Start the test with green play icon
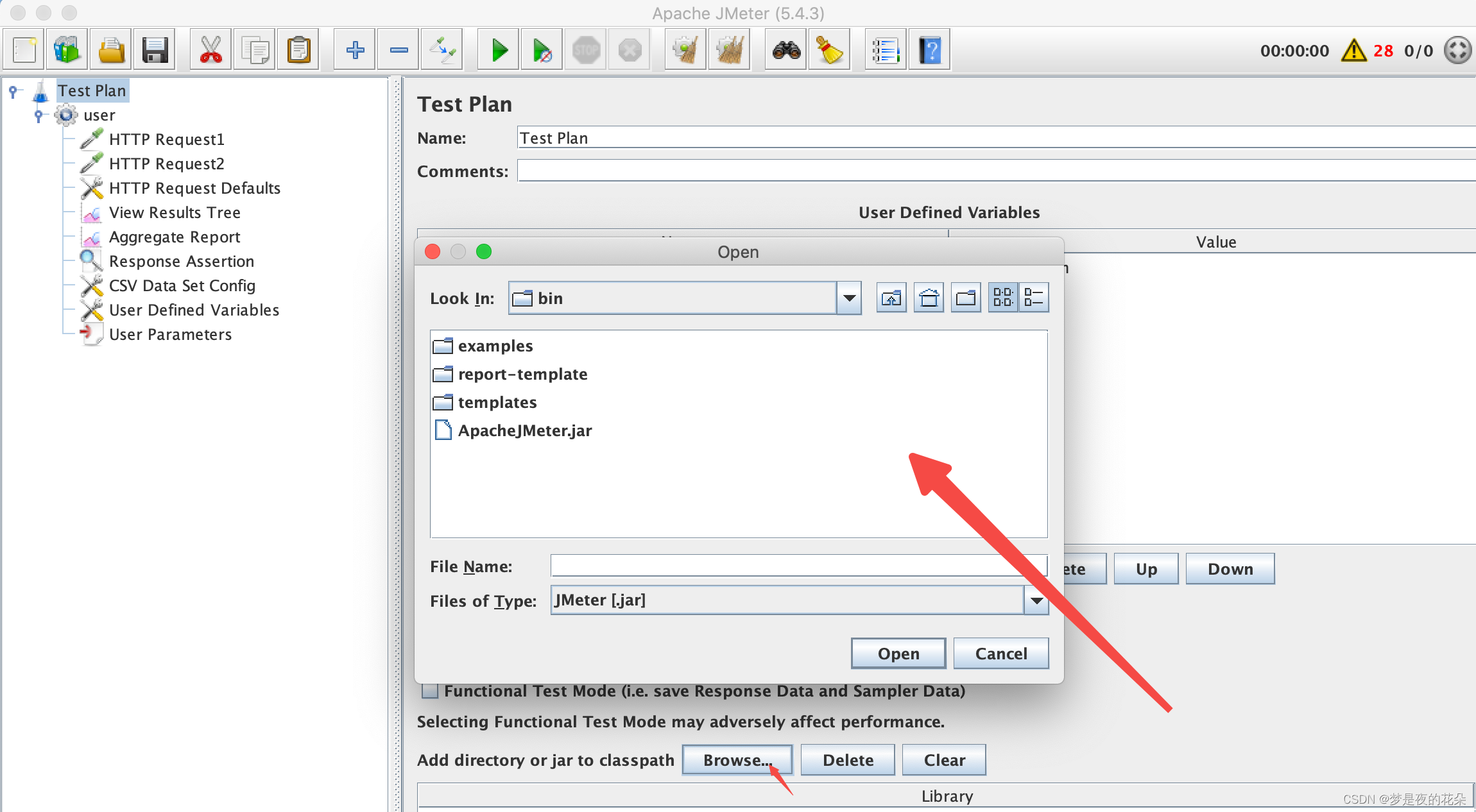Image resolution: width=1476 pixels, height=812 pixels. (x=499, y=50)
